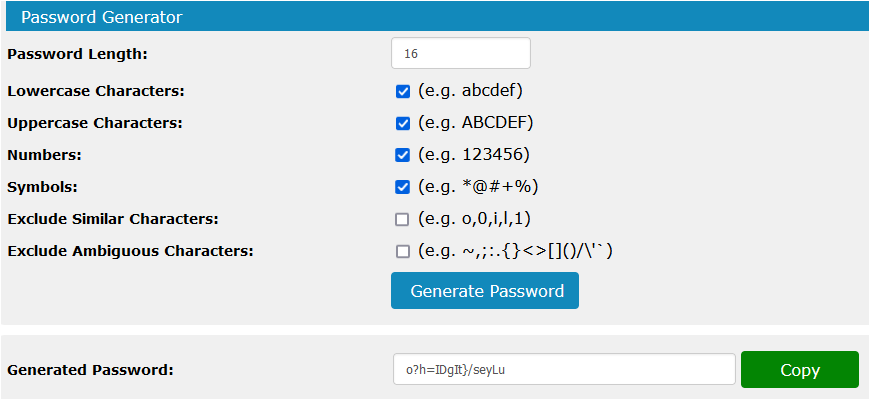Select the generated password text field
Image resolution: width=870 pixels, height=400 pixels.
click(564, 369)
